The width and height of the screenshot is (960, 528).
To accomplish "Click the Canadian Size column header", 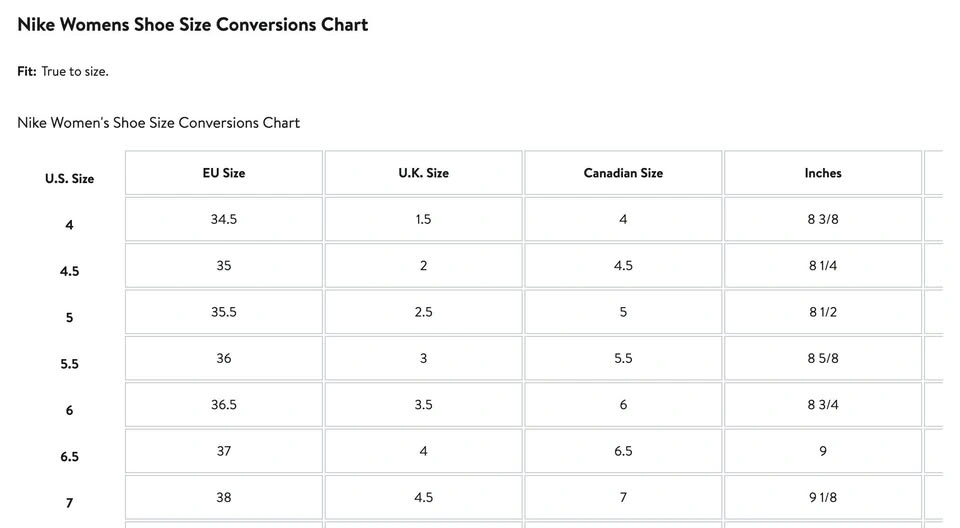I will tap(623, 173).
